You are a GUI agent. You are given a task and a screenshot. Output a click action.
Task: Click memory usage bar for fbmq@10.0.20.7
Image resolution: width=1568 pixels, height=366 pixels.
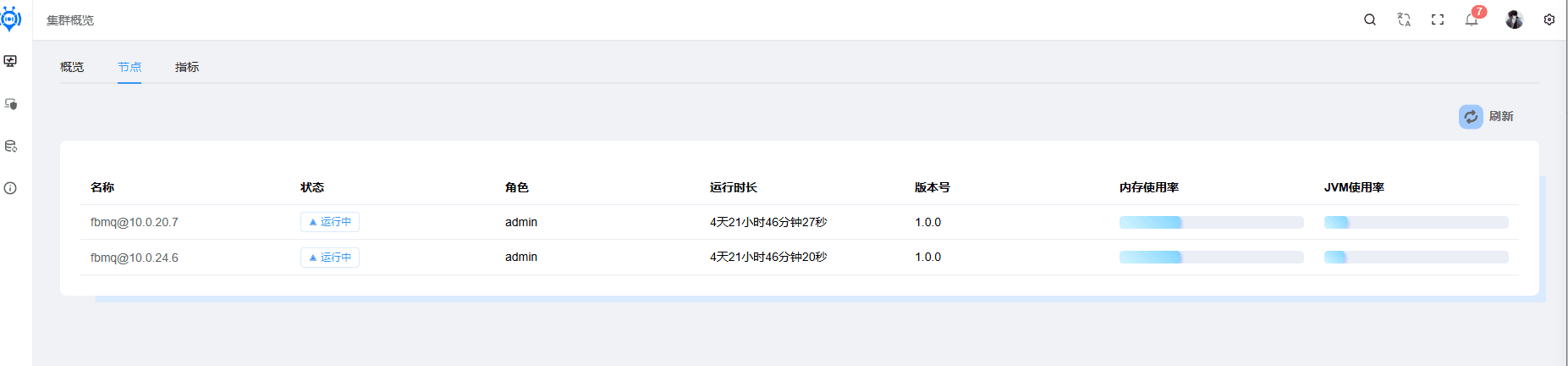[1211, 222]
